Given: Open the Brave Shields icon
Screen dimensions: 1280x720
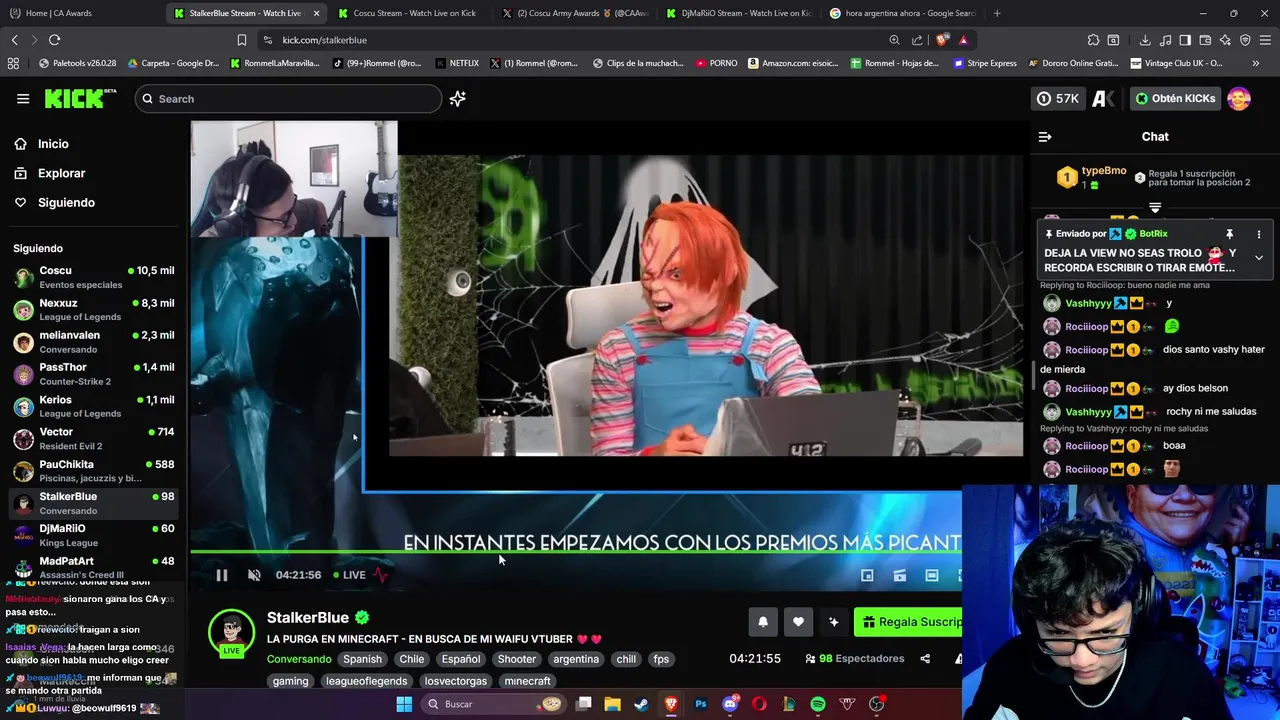Looking at the screenshot, I should pyautogui.click(x=942, y=40).
